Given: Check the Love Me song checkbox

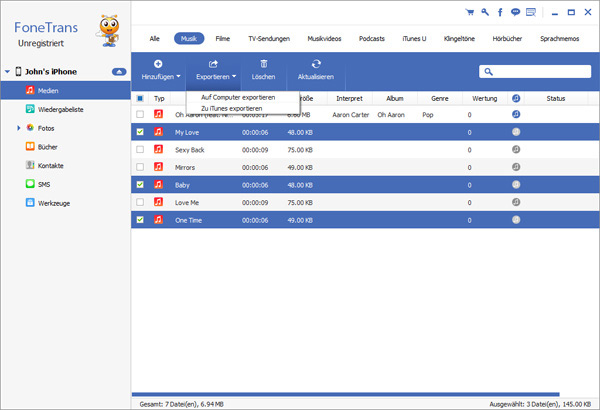Looking at the screenshot, I should [140, 202].
